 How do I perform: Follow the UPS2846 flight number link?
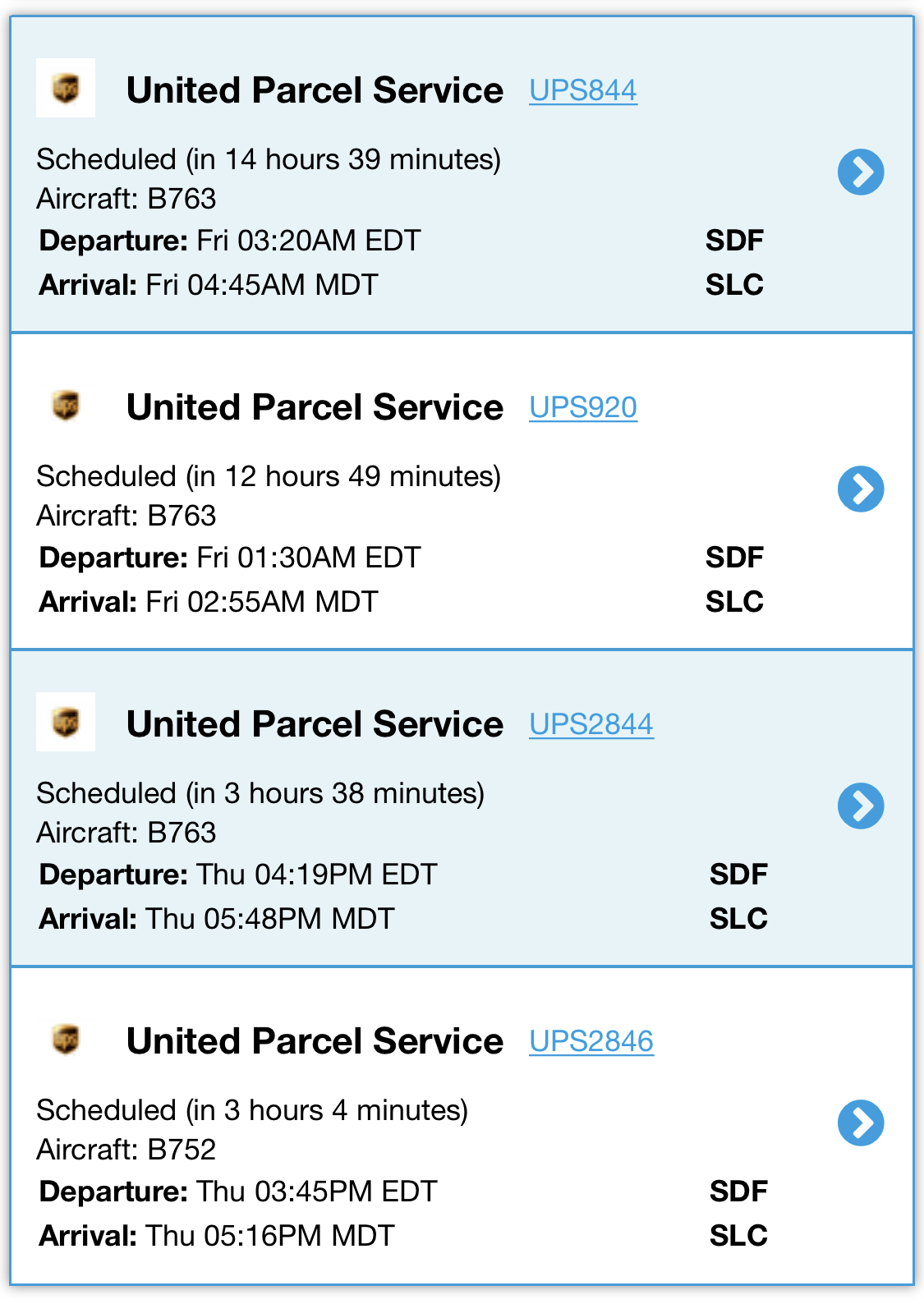point(591,1041)
